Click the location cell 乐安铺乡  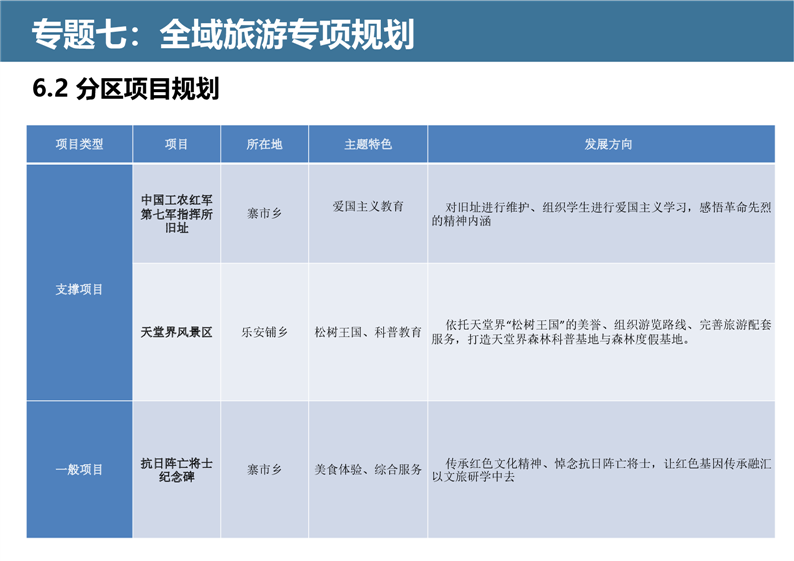coord(264,332)
